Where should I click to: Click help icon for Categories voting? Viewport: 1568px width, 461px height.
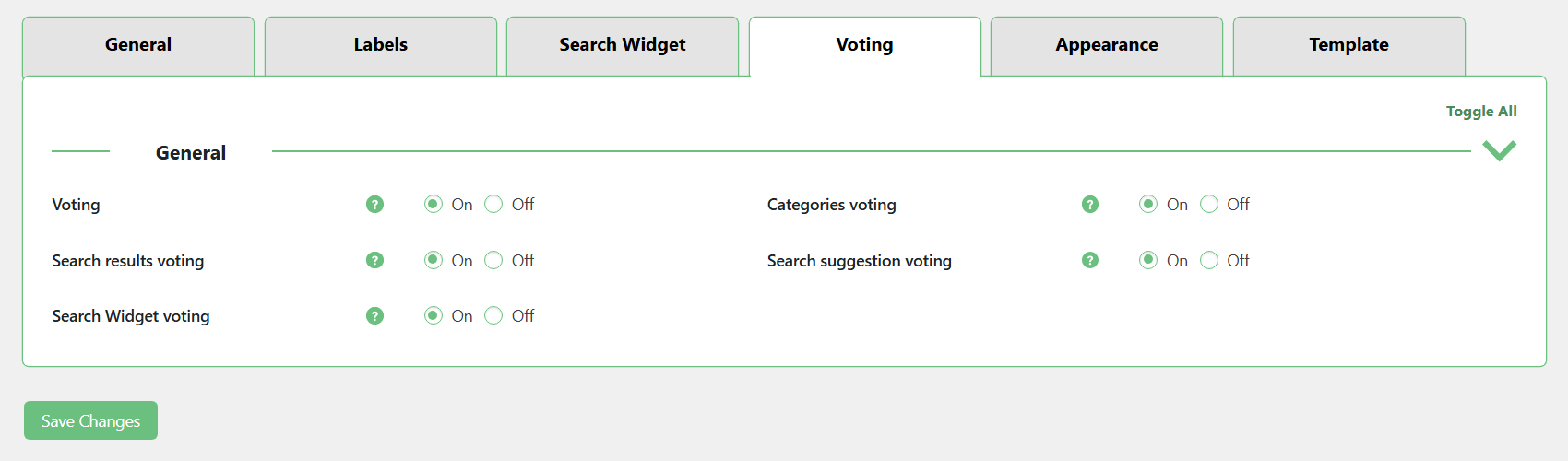[x=1090, y=205]
